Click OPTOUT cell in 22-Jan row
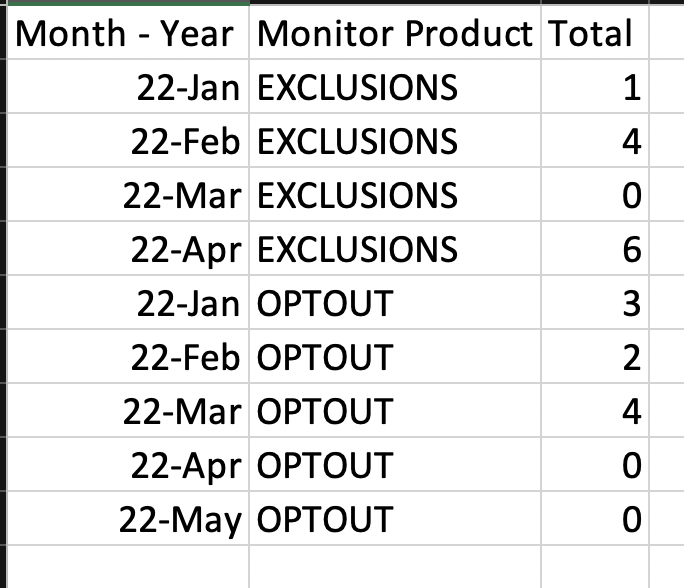The image size is (684, 588). click(395, 303)
